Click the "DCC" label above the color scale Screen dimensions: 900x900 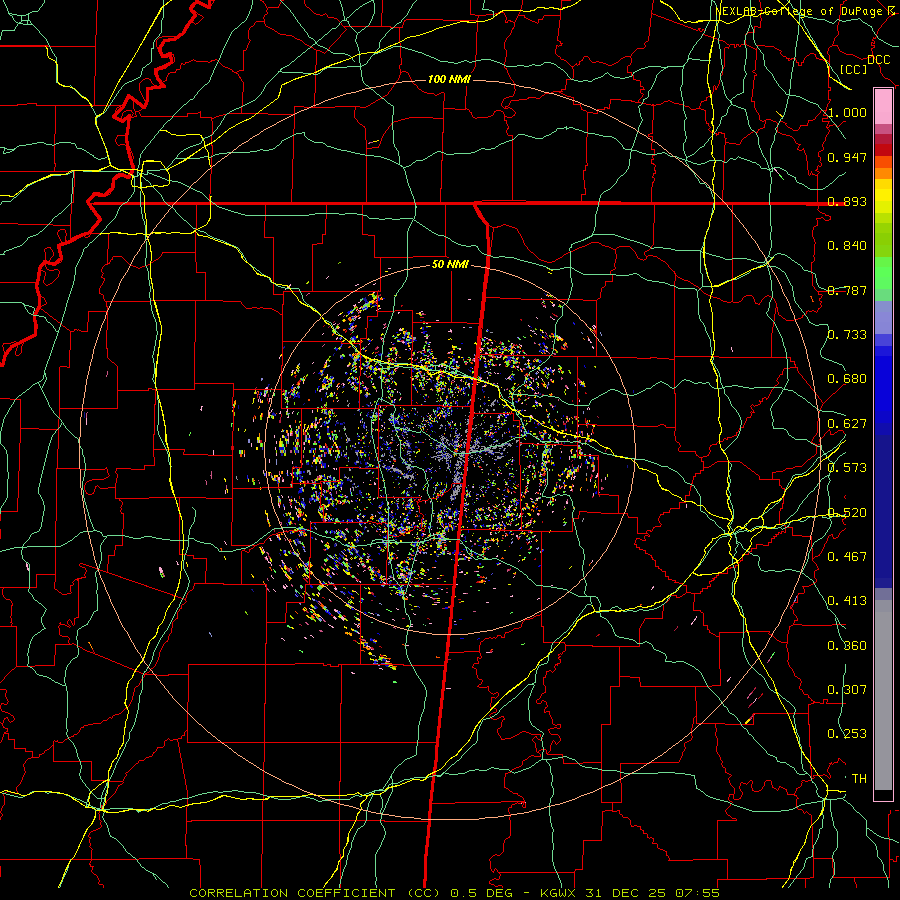point(879,60)
